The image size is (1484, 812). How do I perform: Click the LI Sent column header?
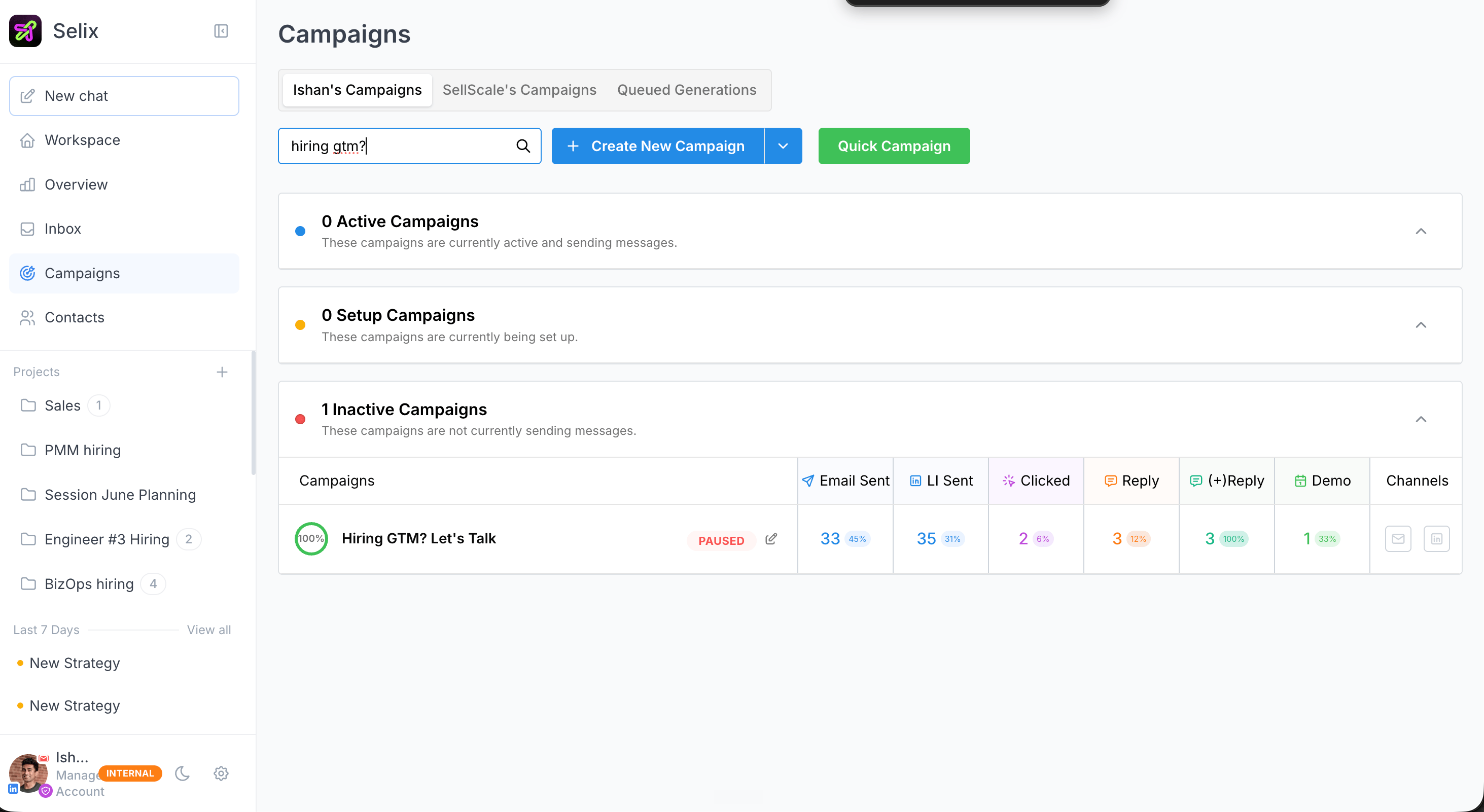point(941,481)
